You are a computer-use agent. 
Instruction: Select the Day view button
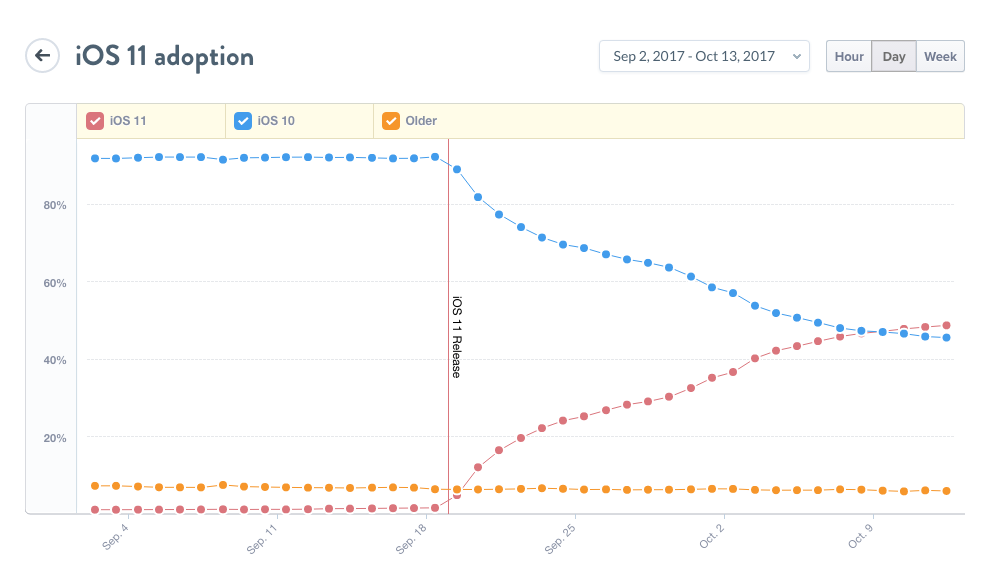pos(893,56)
